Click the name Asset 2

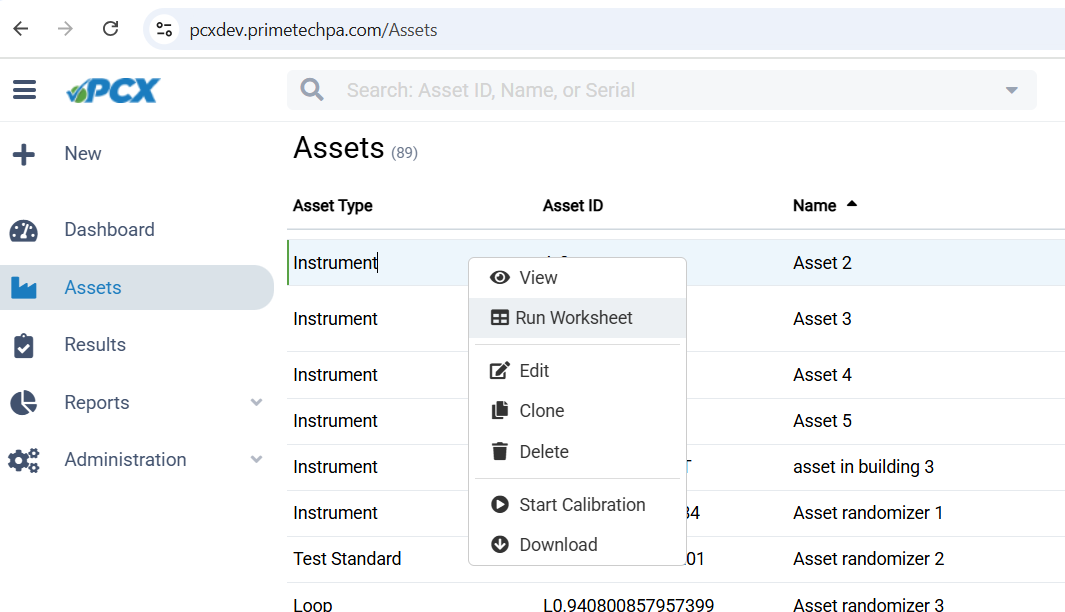pyautogui.click(x=822, y=263)
